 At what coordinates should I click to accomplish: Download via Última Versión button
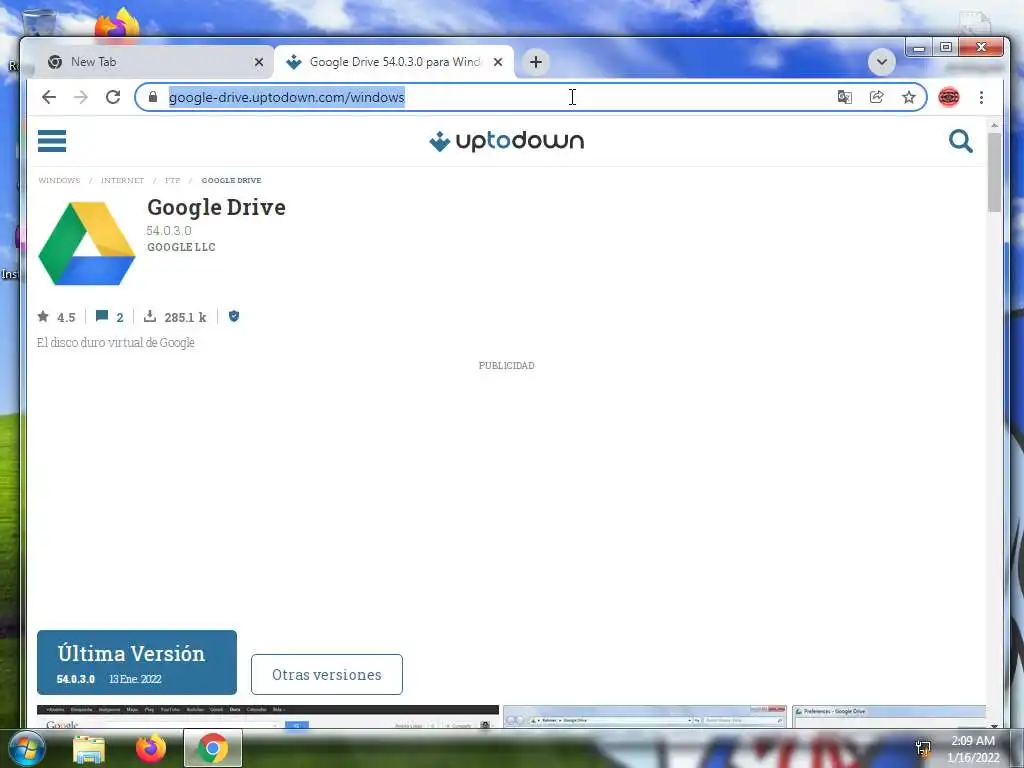[x=136, y=662]
